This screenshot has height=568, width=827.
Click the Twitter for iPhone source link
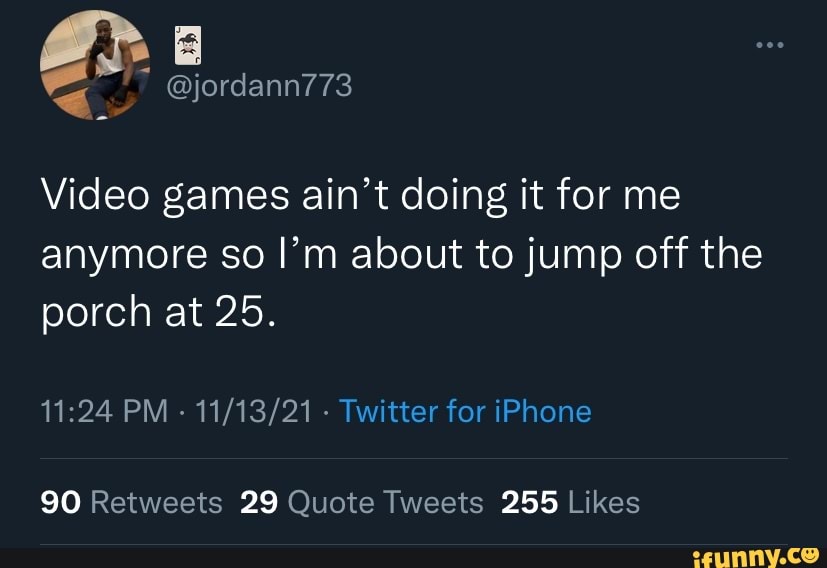pyautogui.click(x=465, y=411)
